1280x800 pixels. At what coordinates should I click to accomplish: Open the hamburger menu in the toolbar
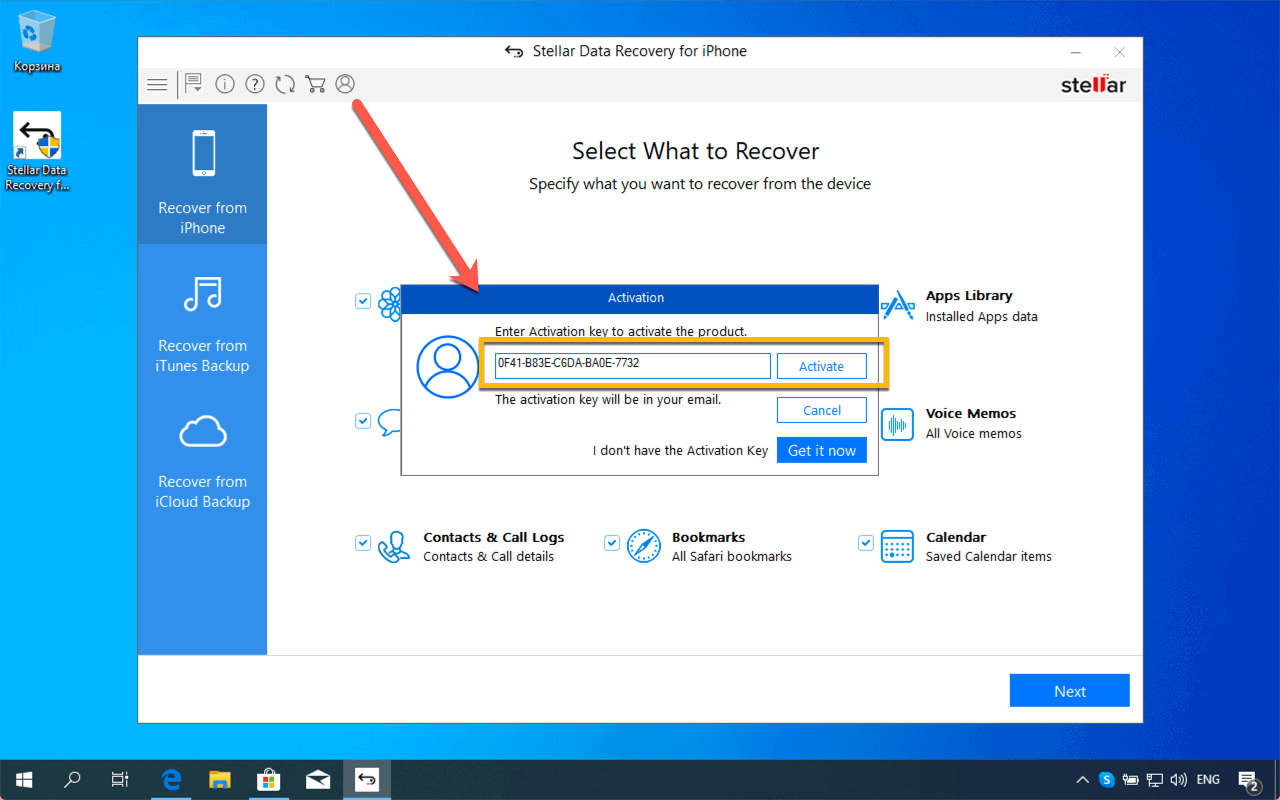157,84
